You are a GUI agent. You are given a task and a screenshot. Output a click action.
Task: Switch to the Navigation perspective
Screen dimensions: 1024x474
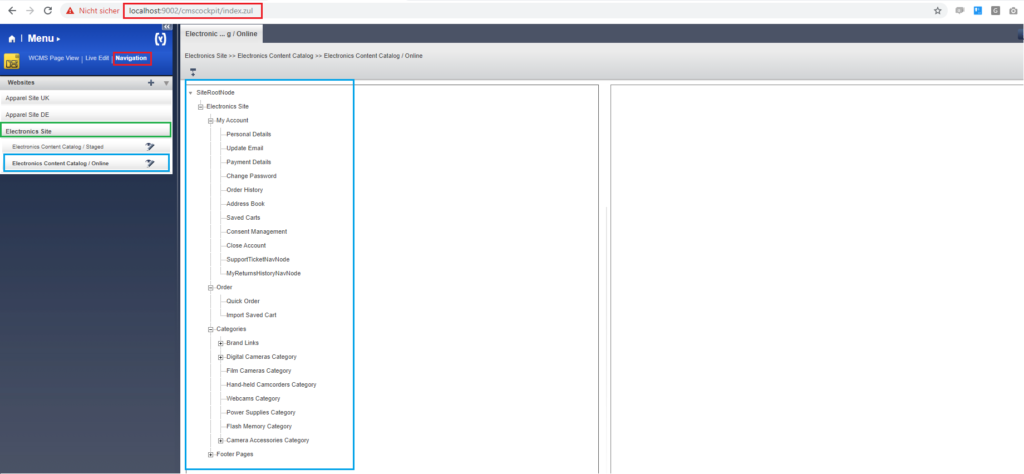(x=131, y=58)
